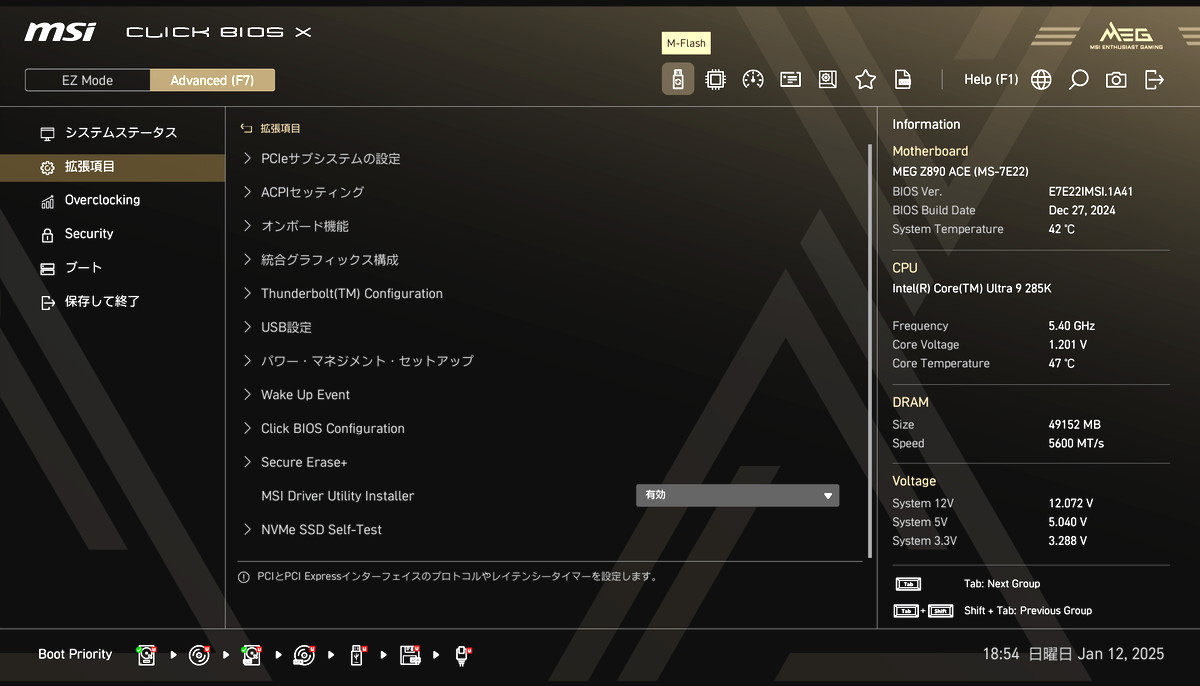Click the CPU chip icon in toolbar

715,79
